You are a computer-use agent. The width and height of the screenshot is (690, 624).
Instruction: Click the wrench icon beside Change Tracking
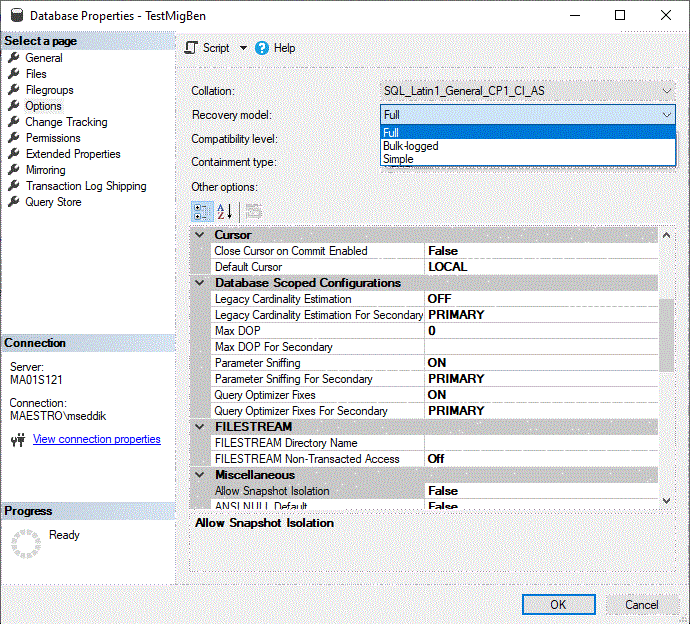click(14, 121)
